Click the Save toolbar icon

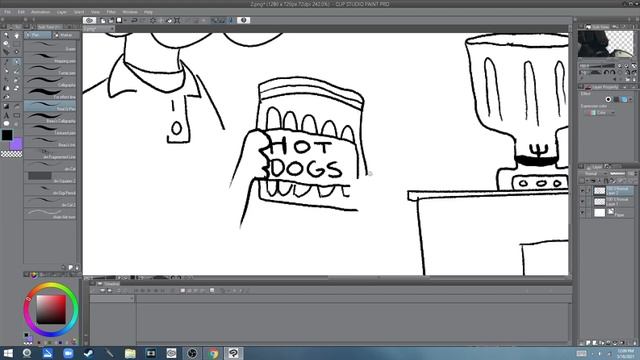[119, 20]
